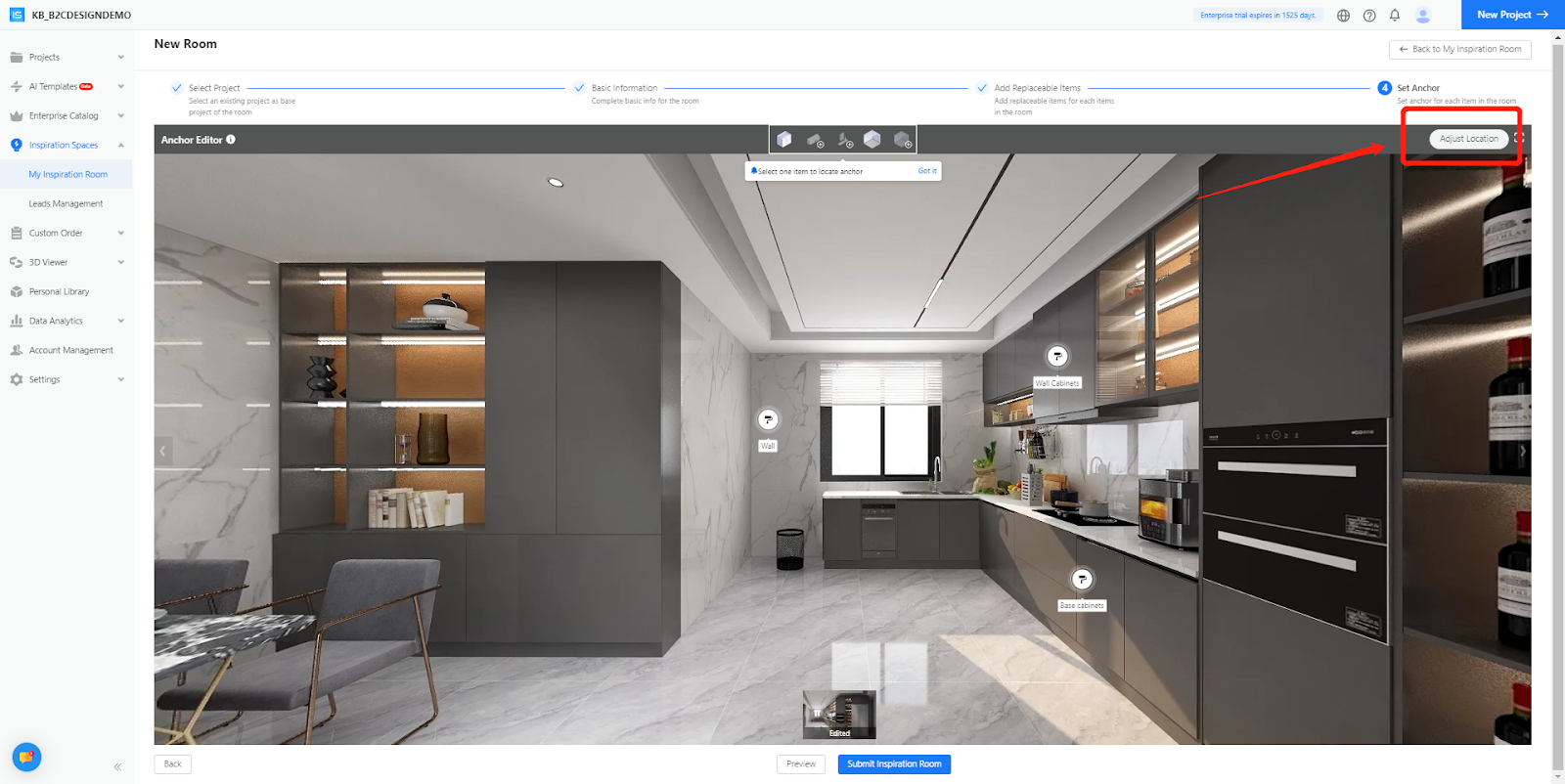The image size is (1565, 784).
Task: Click the New Room heading
Action: click(186, 44)
